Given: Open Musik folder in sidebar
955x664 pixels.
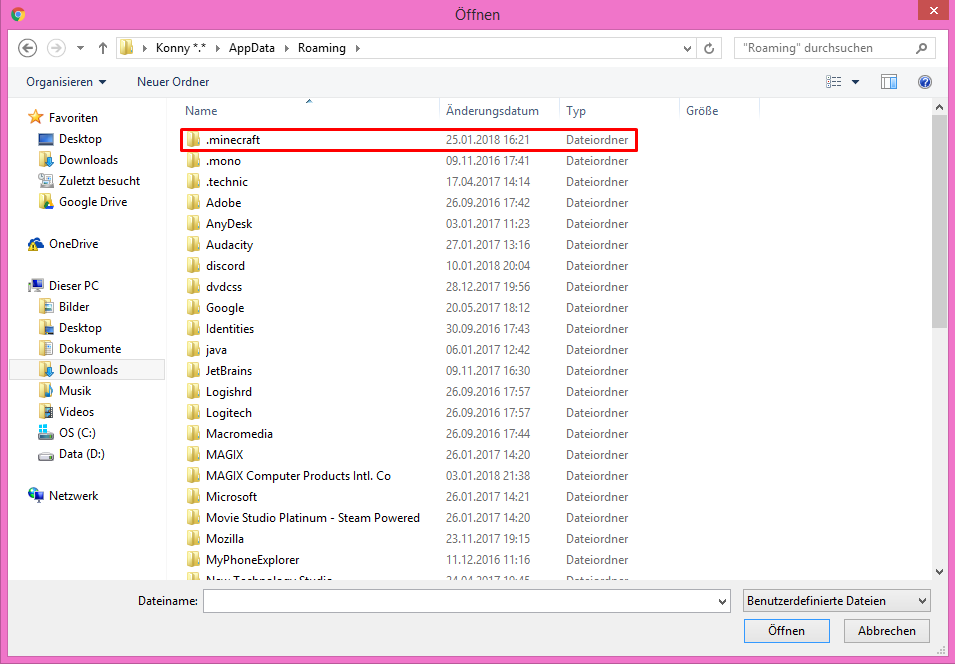Looking at the screenshot, I should [65, 391].
